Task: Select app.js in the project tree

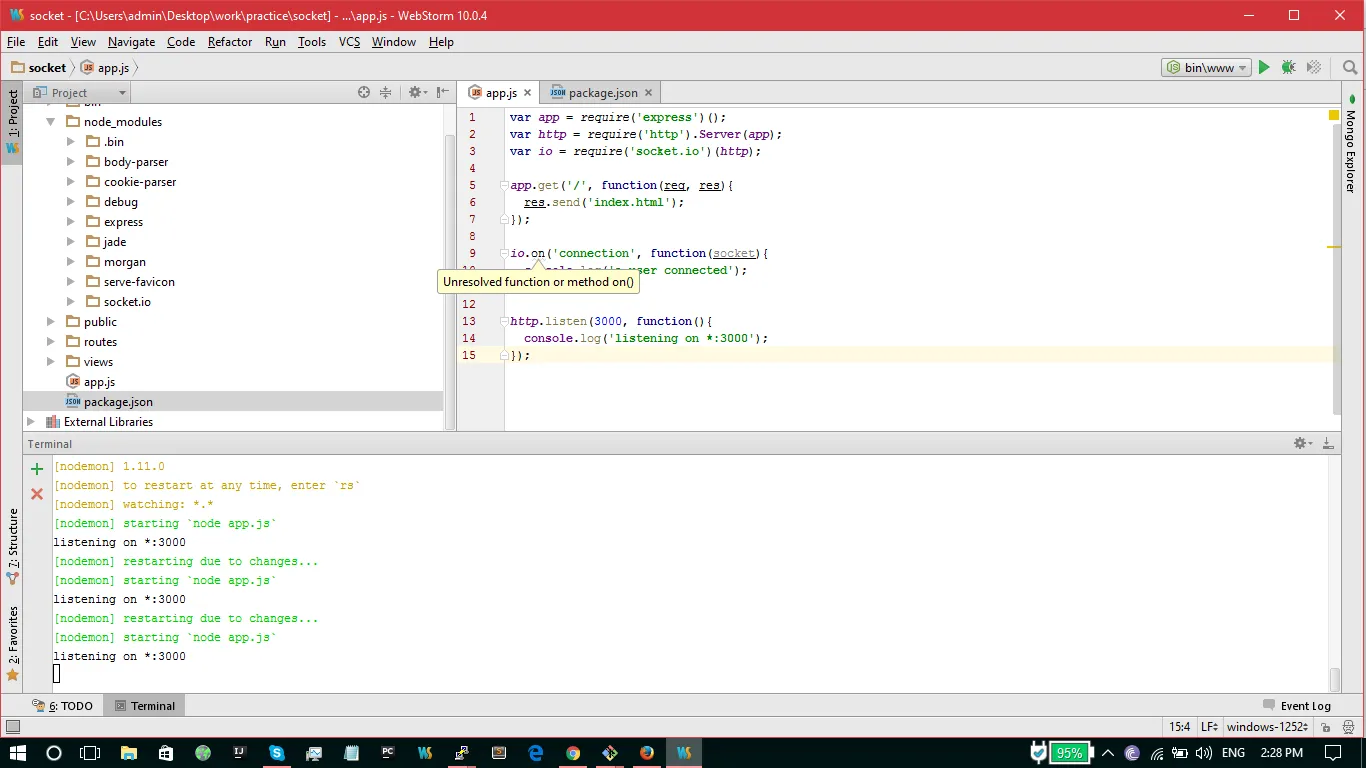Action: (x=99, y=382)
